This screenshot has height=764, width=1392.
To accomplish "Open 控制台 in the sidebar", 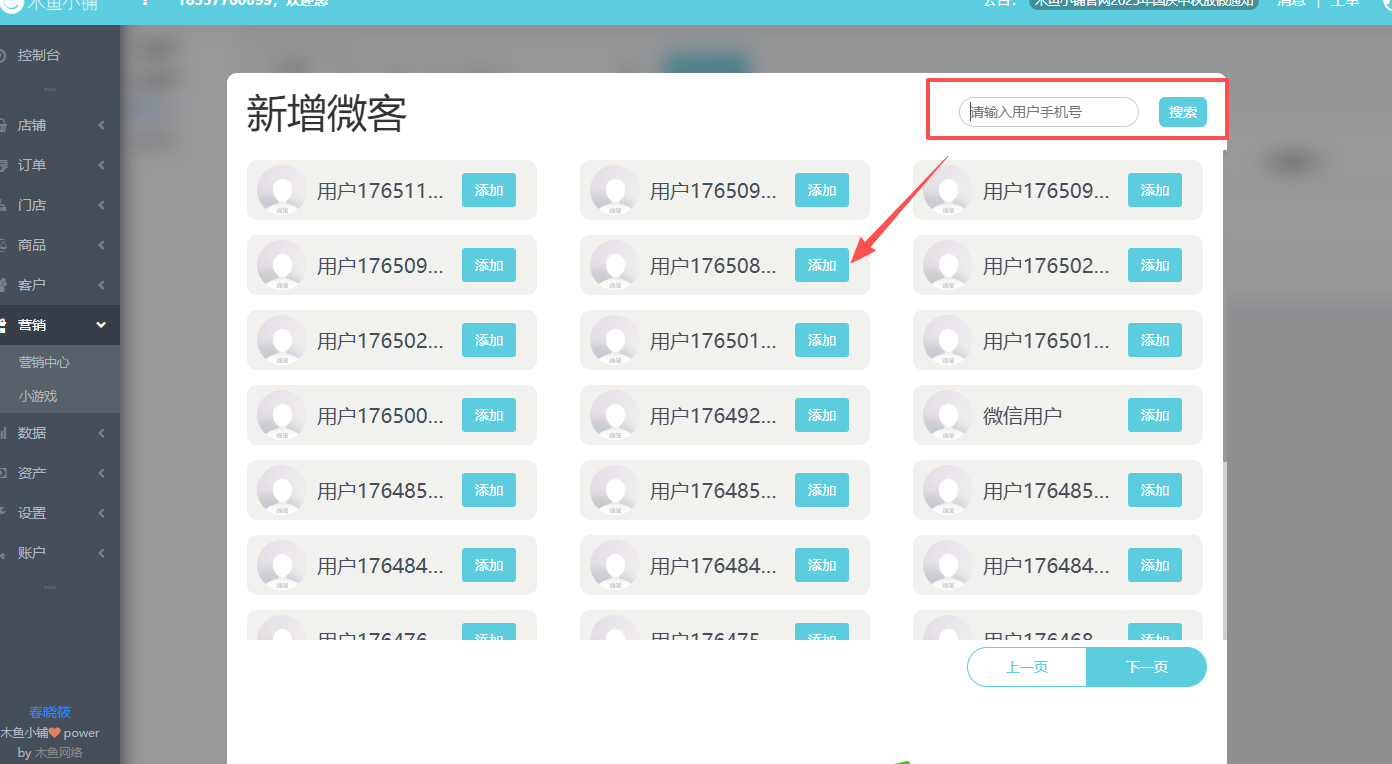I will (38, 55).
